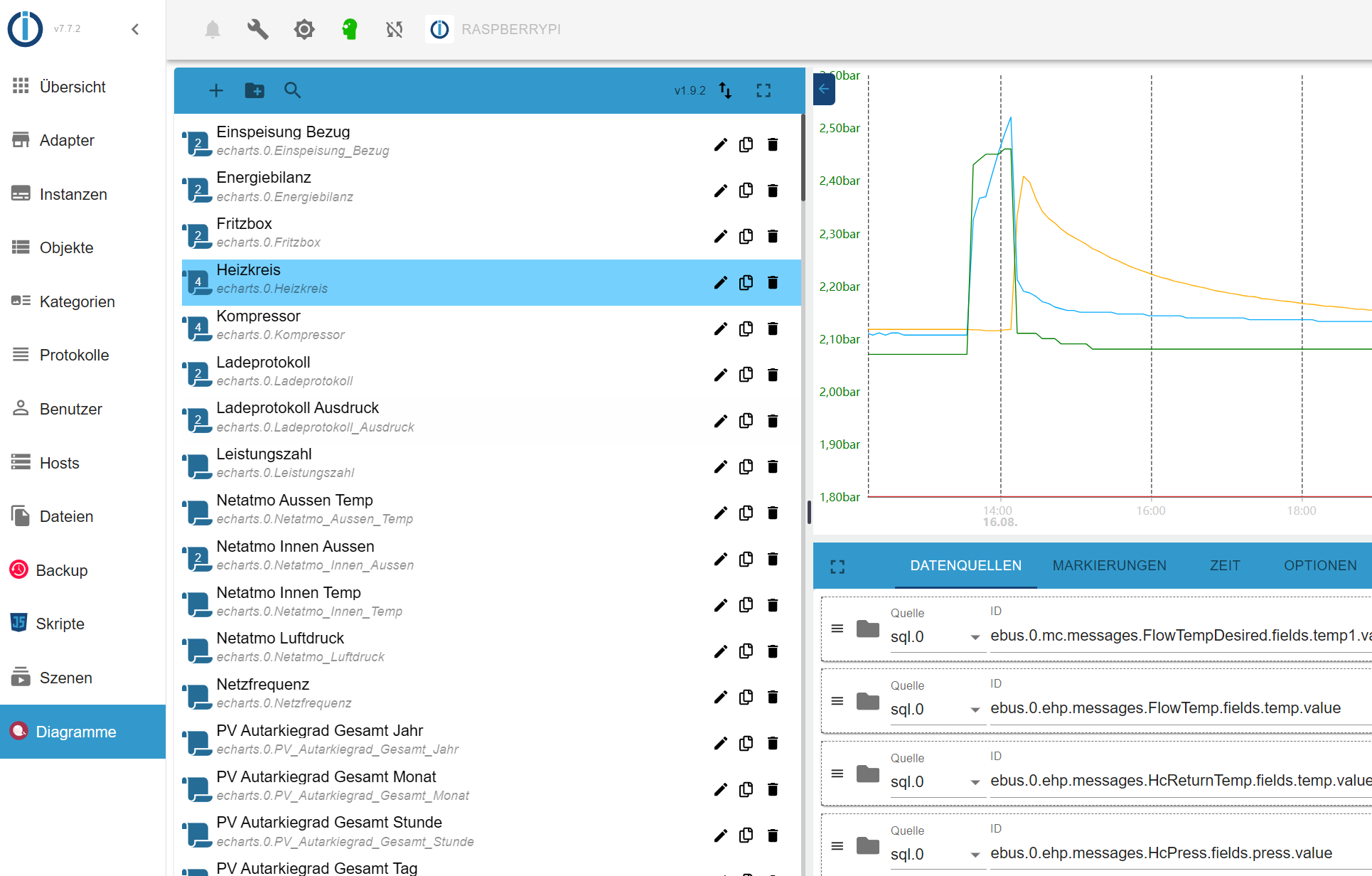Image resolution: width=1372 pixels, height=876 pixels.
Task: Select the Heizkreis chart row
Action: click(x=491, y=282)
